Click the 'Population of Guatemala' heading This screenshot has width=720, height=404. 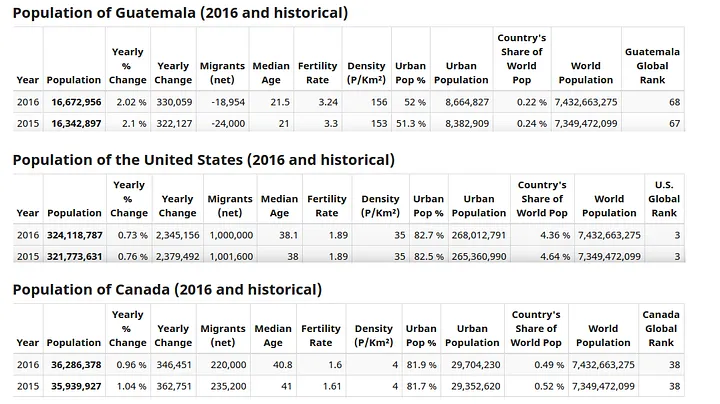click(x=180, y=13)
